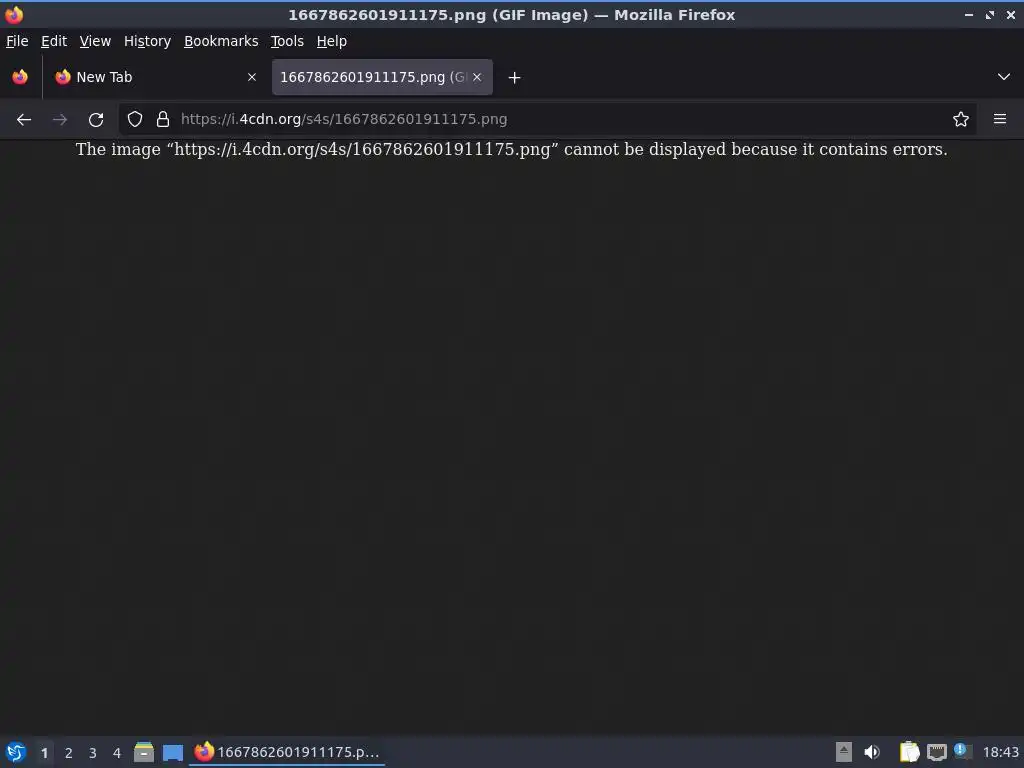1024x768 pixels.
Task: Minimize the Firefox window
Action: coord(969,14)
